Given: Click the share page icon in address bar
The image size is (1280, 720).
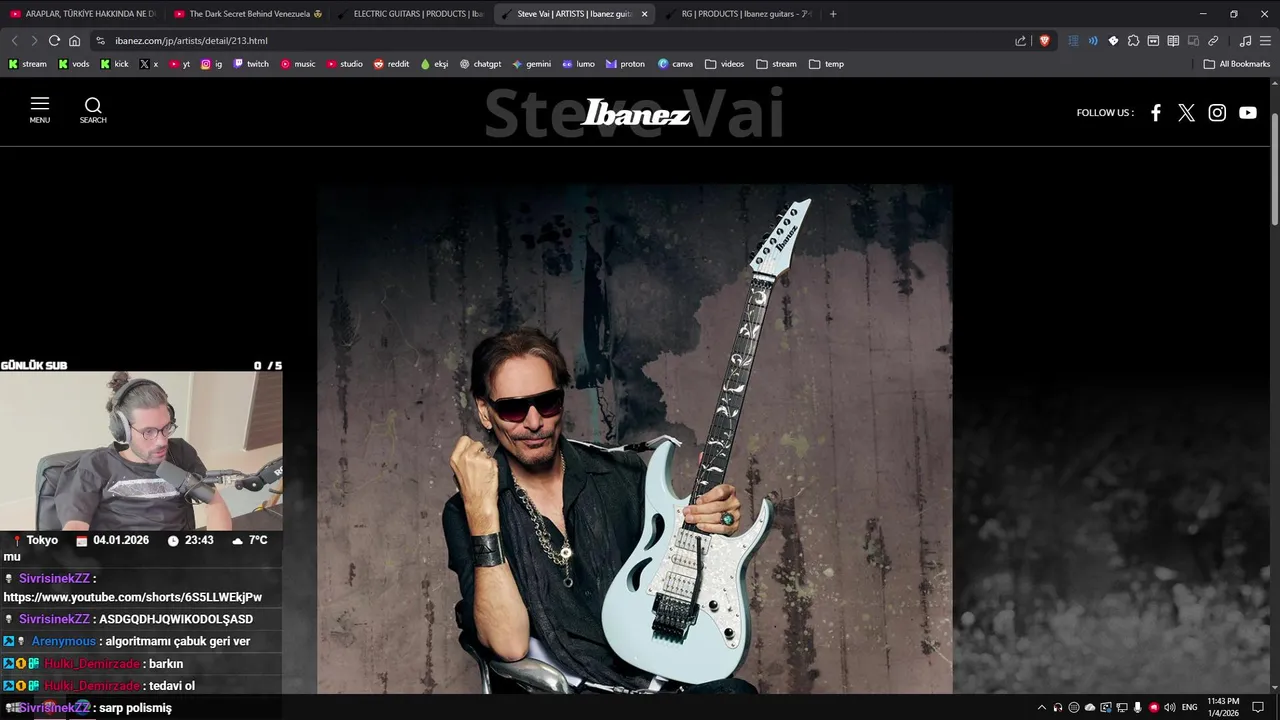Looking at the screenshot, I should pos(1020,41).
